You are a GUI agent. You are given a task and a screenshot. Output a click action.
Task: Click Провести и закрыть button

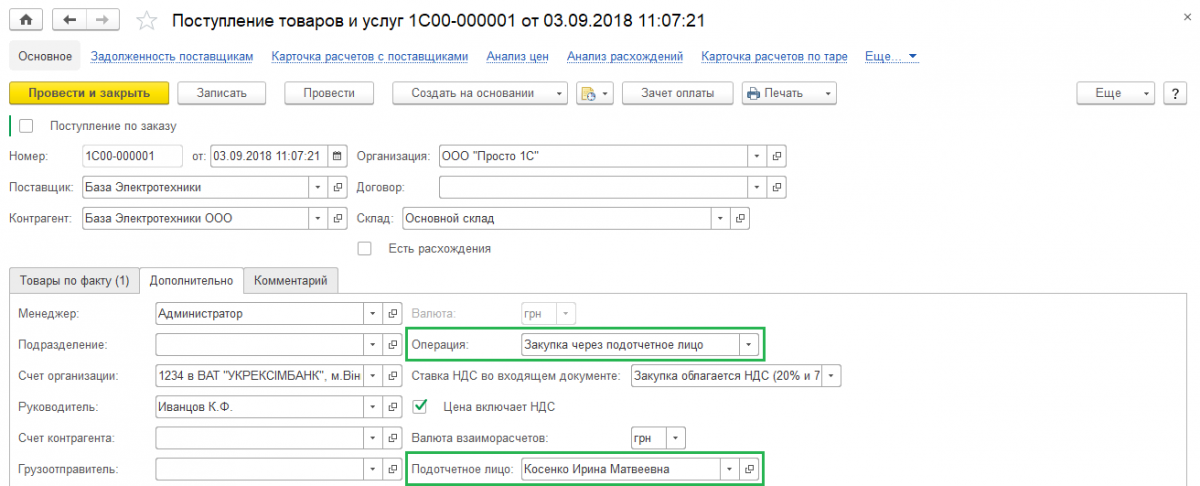[x=89, y=93]
